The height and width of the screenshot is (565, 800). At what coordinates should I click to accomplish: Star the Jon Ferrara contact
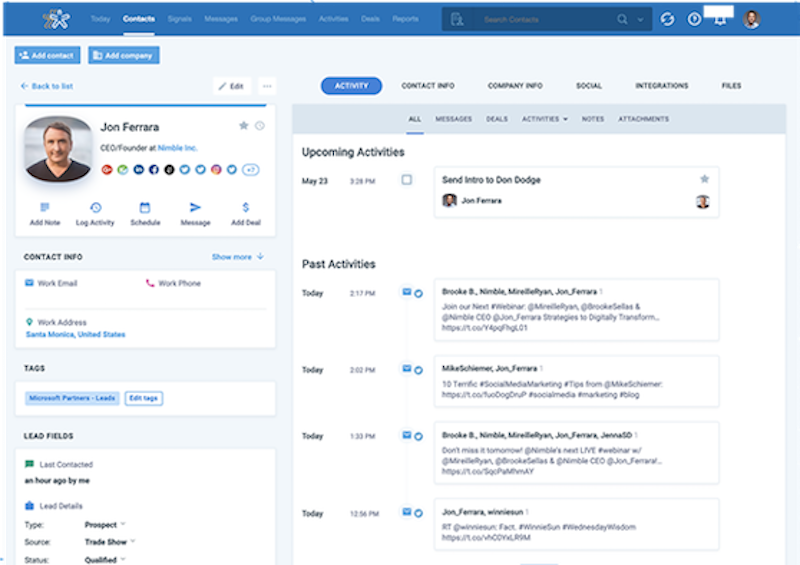[x=243, y=126]
